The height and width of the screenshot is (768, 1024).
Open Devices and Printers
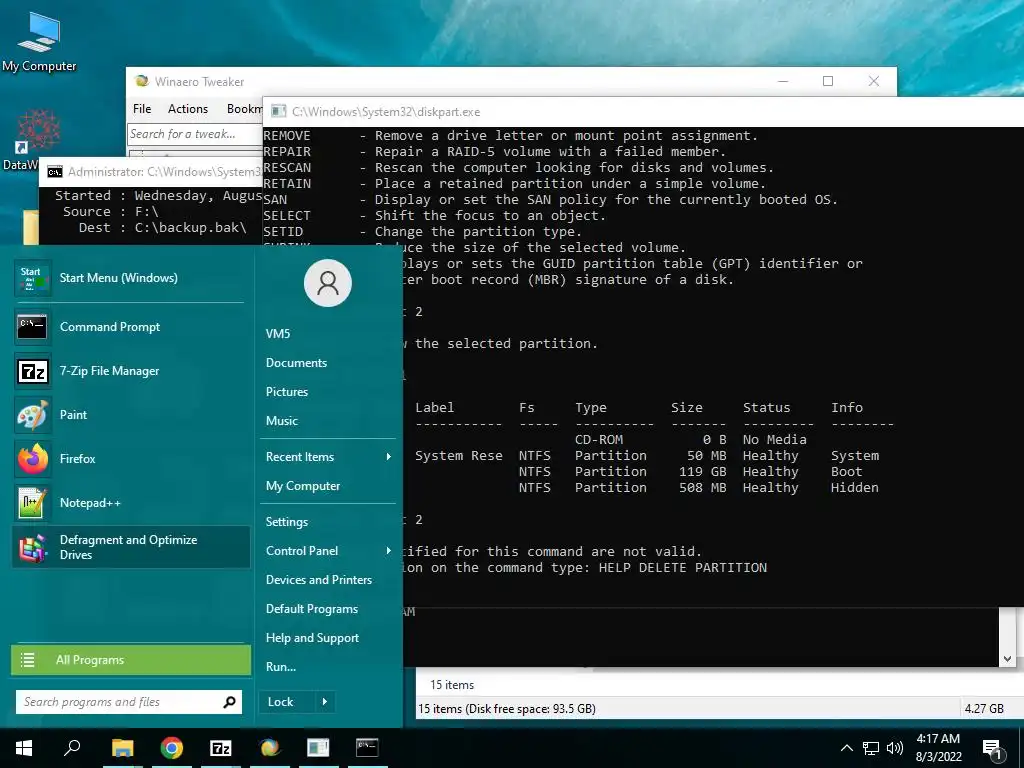pos(319,580)
